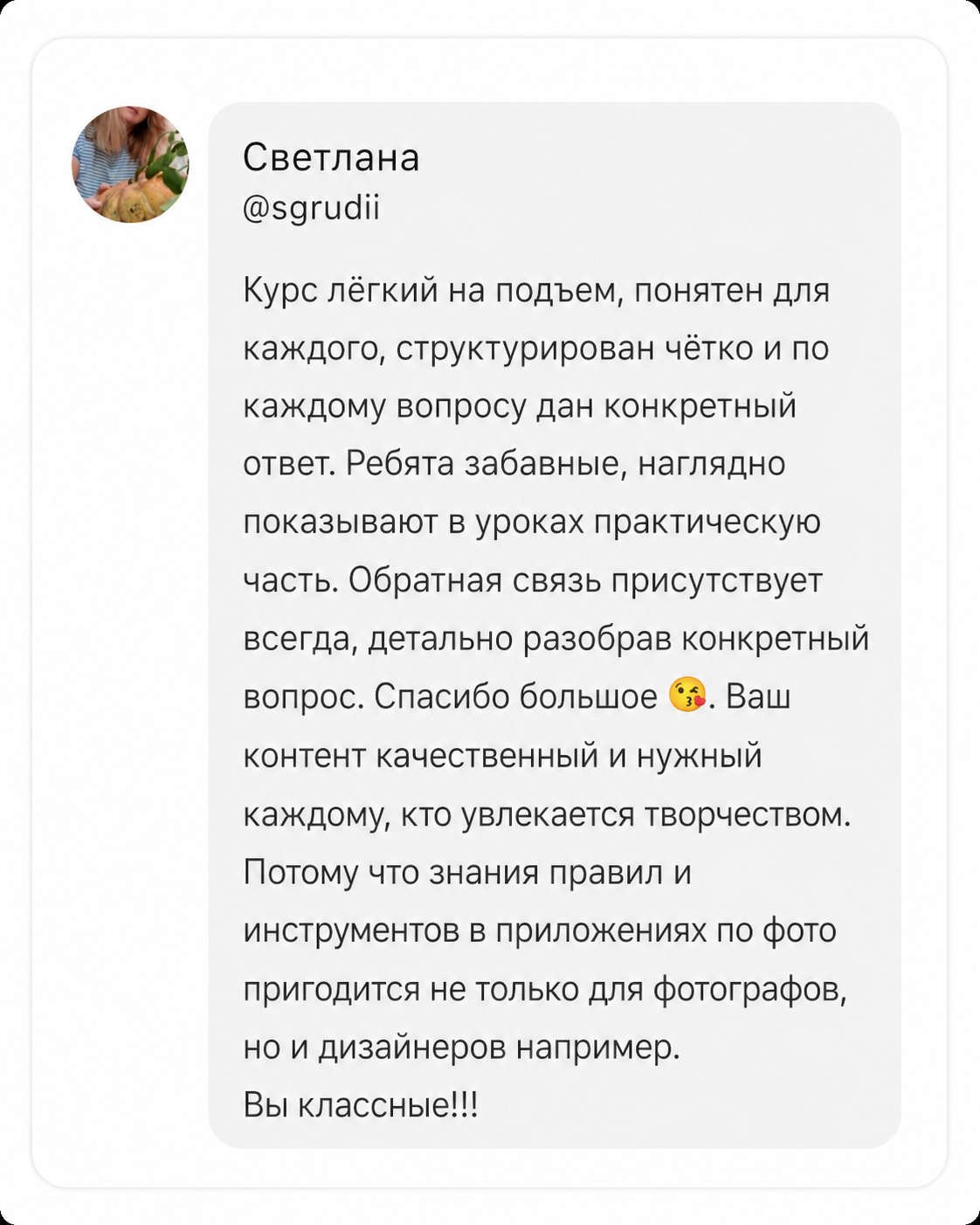
Task: Click the line 'Потому что знания правил и'
Action: tap(467, 872)
